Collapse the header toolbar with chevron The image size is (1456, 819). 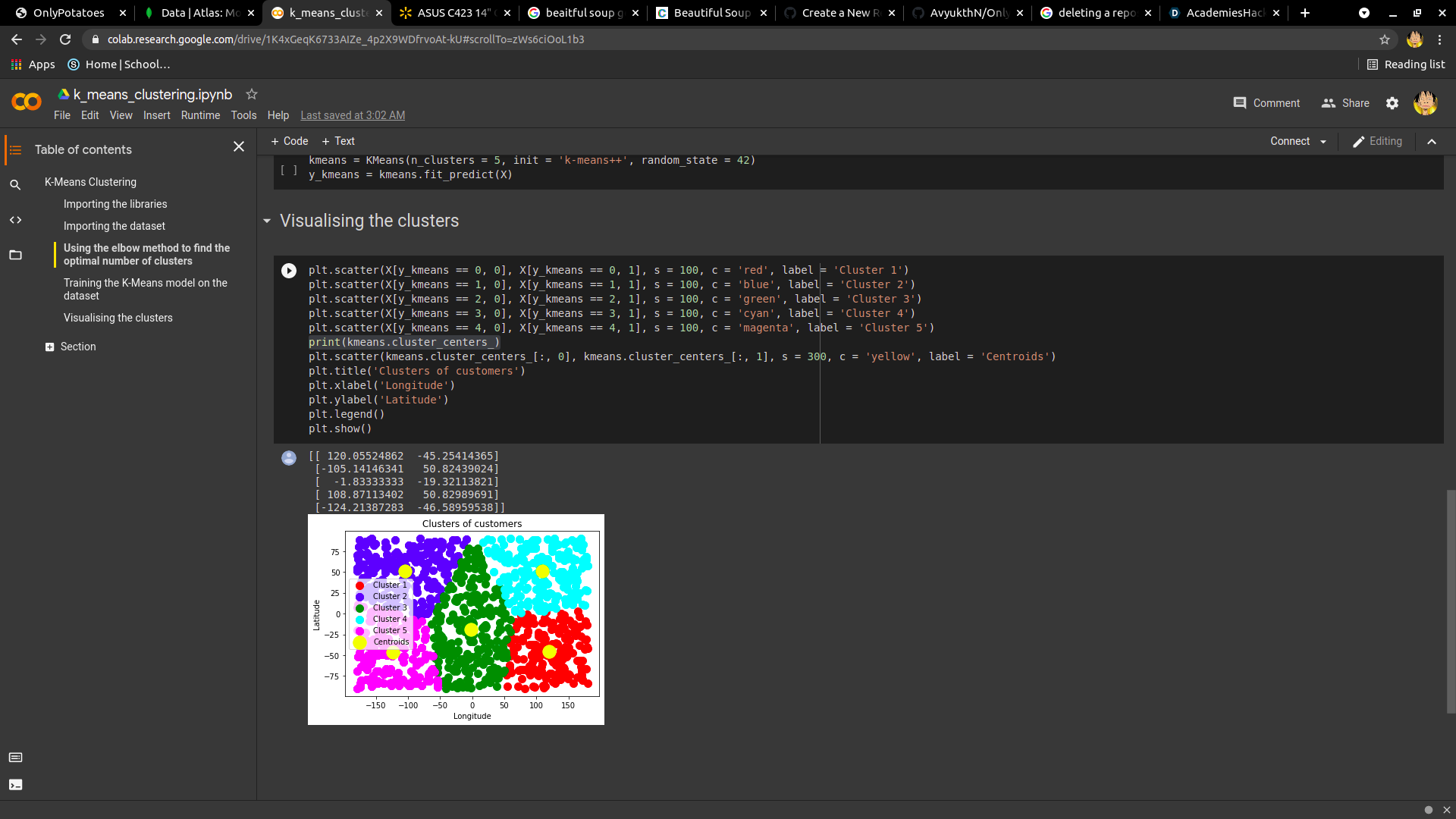pos(1432,142)
